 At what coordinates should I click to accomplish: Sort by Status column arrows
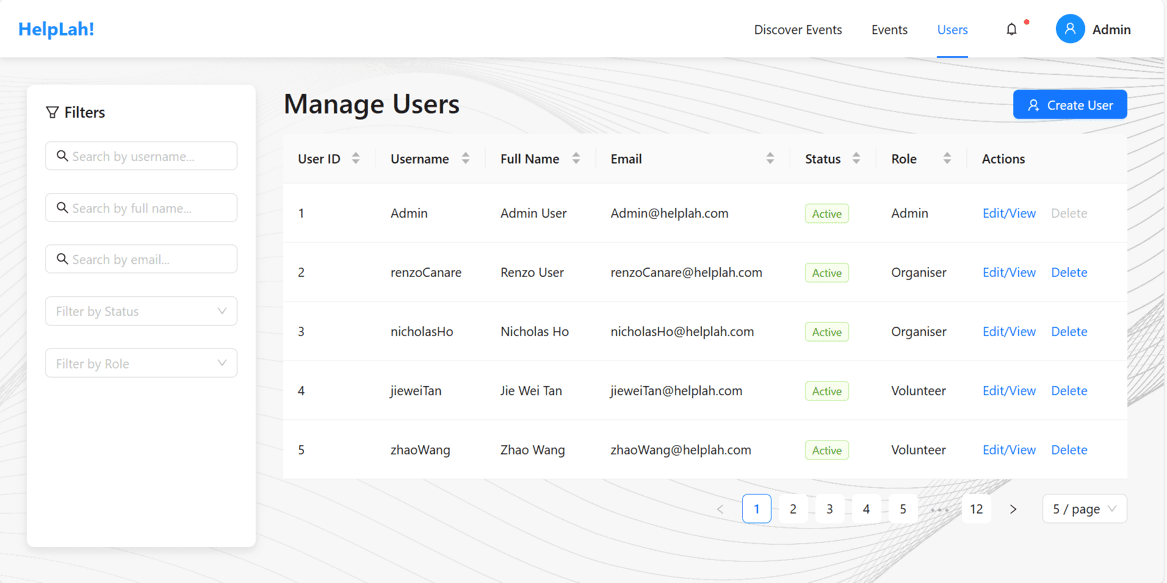pyautogui.click(x=857, y=159)
